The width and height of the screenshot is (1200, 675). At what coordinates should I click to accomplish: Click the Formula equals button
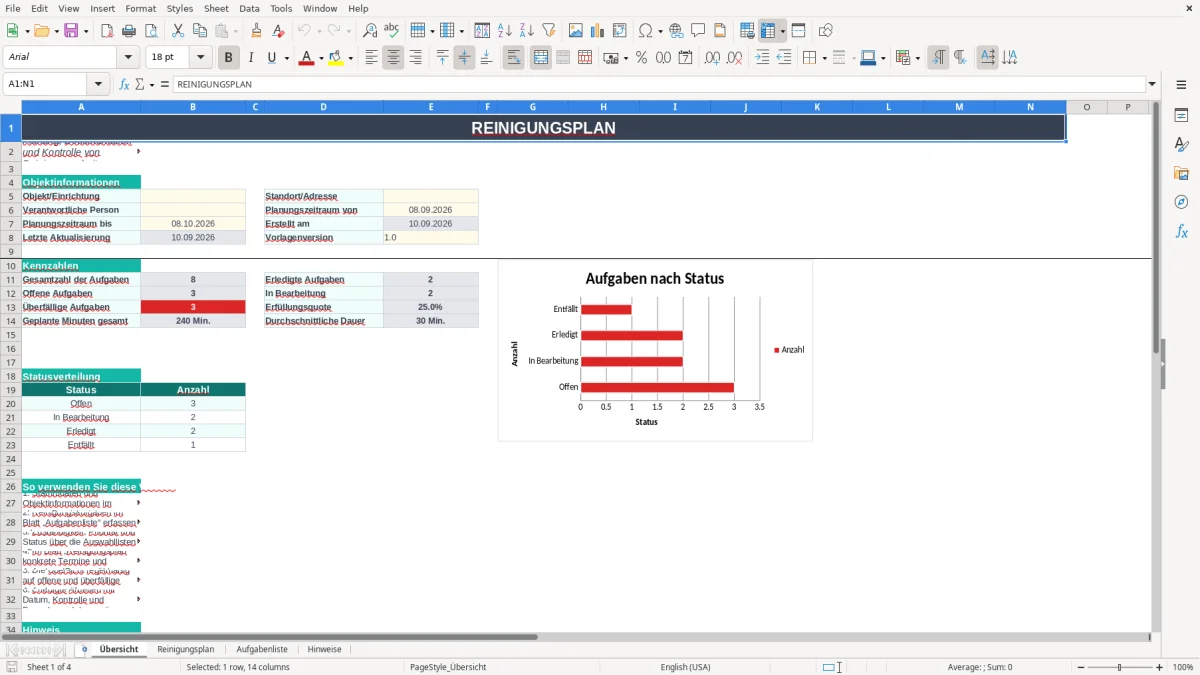coord(165,84)
